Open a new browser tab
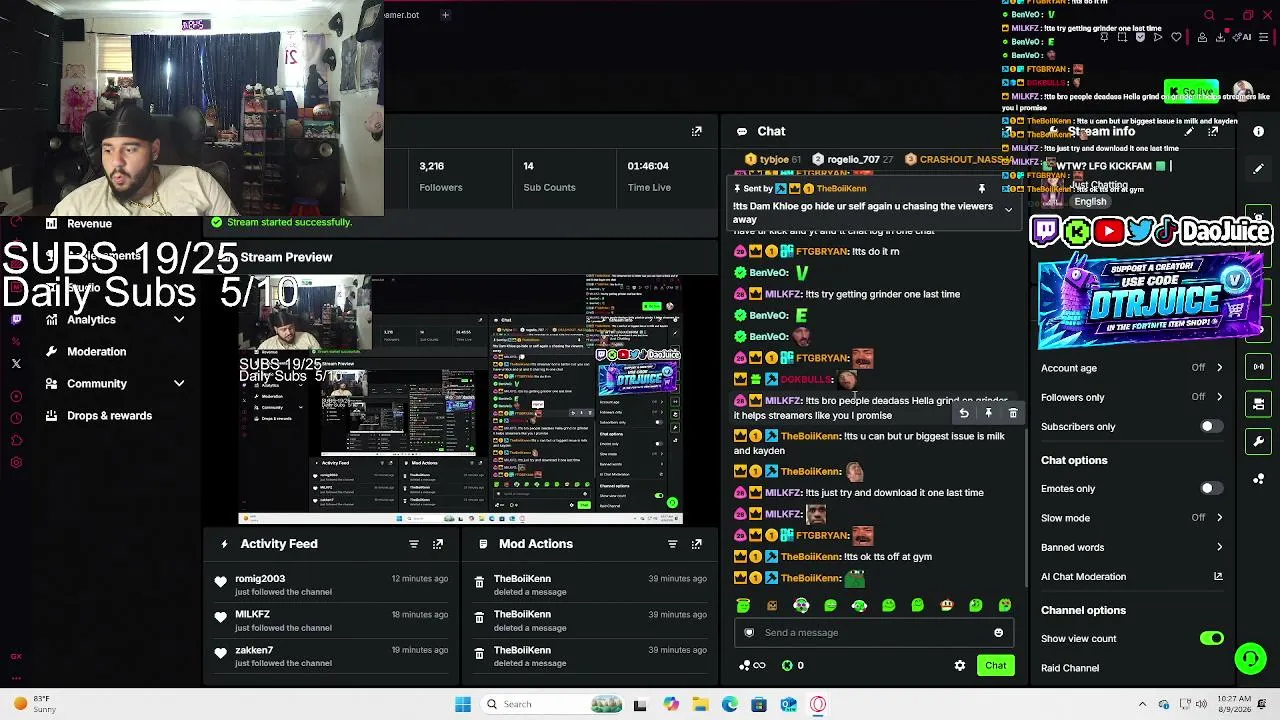Viewport: 1280px width, 720px height. pyautogui.click(x=445, y=15)
